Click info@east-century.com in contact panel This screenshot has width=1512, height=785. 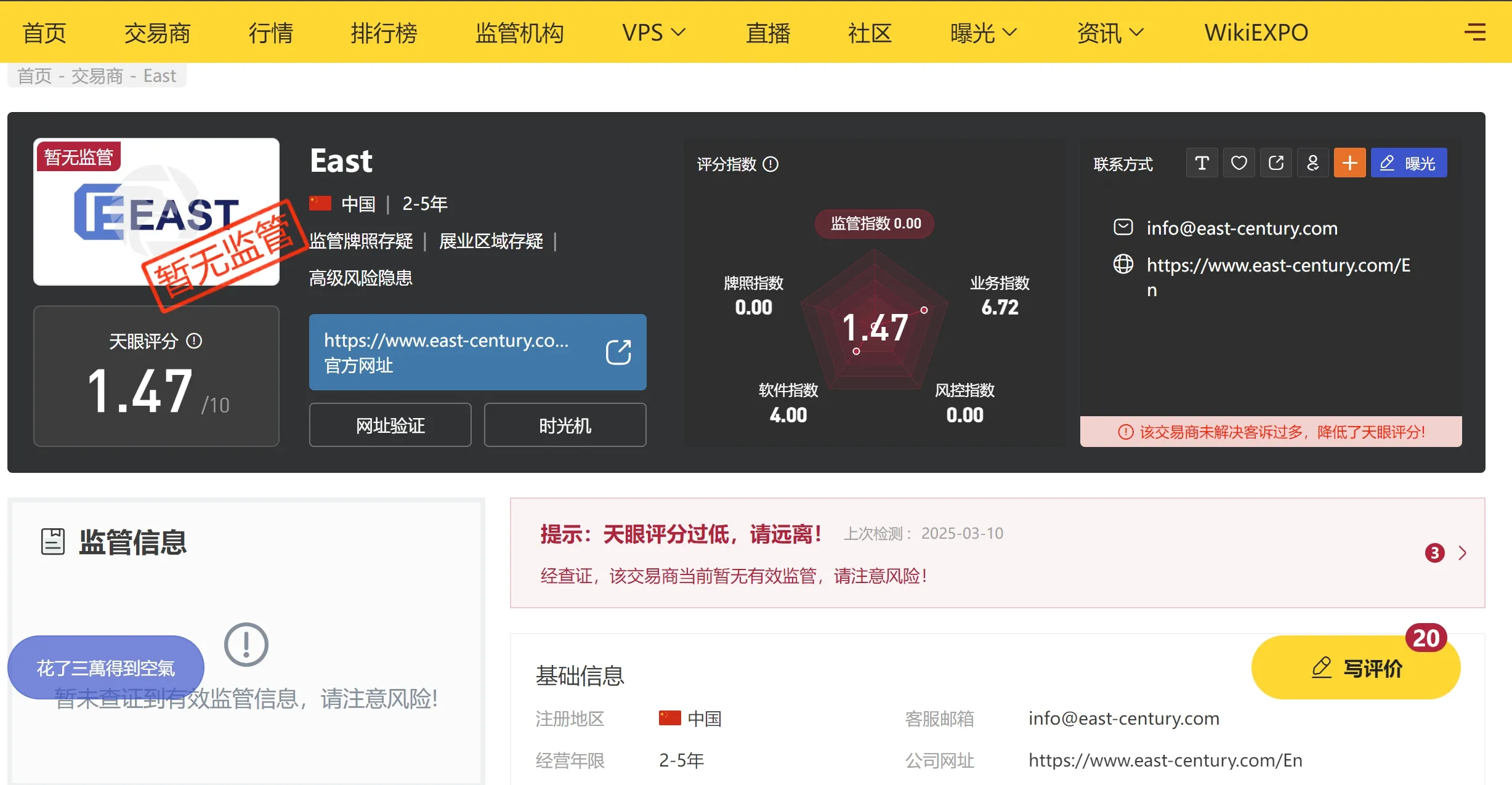pyautogui.click(x=1242, y=228)
